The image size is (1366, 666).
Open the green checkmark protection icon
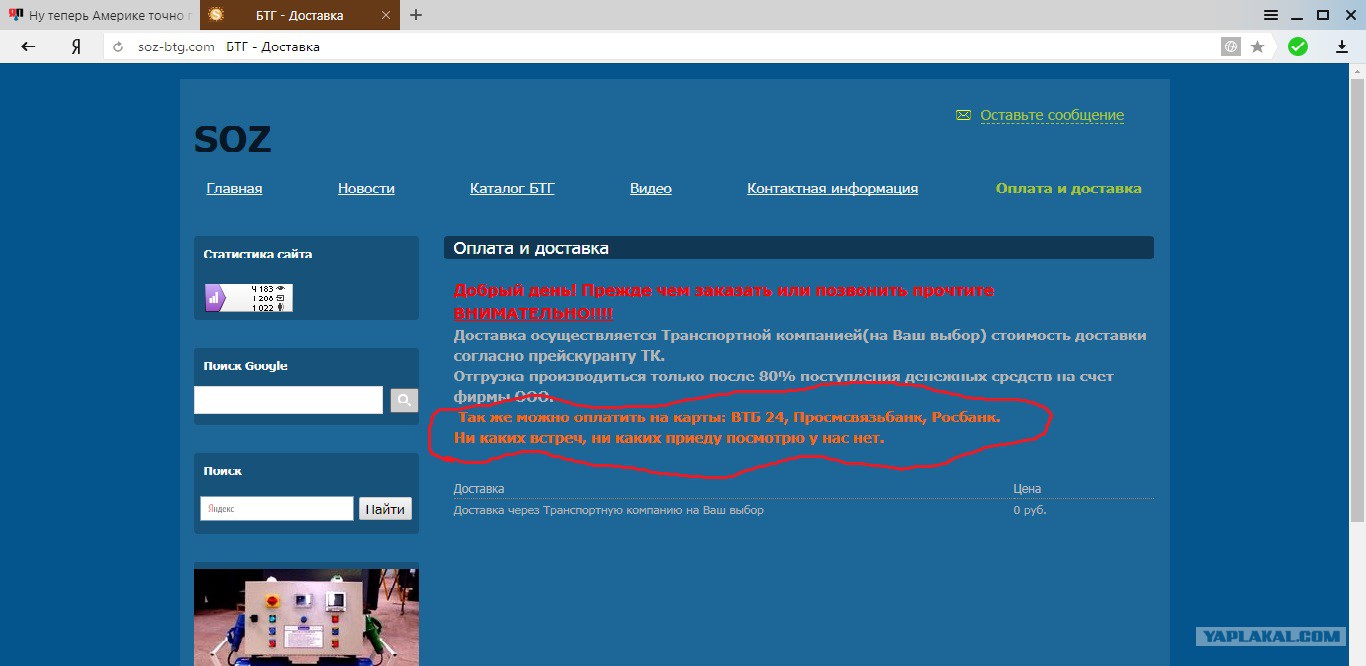(x=1298, y=46)
